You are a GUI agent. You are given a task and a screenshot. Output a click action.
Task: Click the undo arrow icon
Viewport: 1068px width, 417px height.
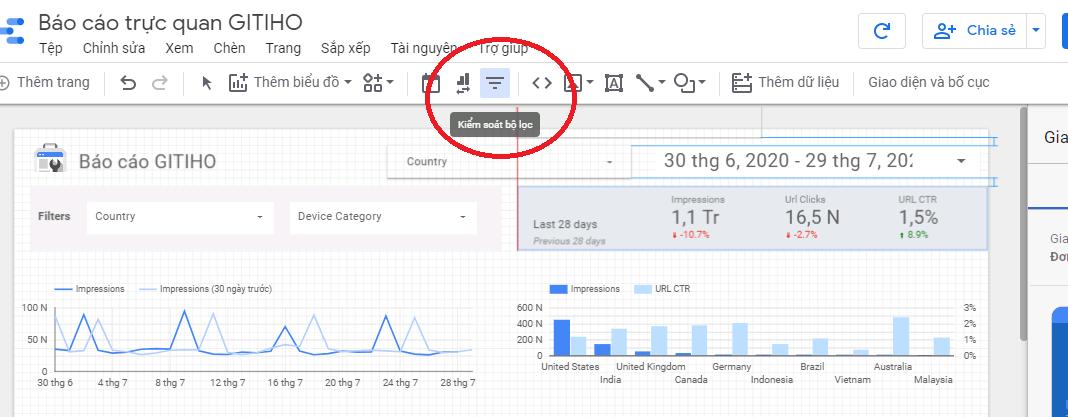tap(128, 83)
